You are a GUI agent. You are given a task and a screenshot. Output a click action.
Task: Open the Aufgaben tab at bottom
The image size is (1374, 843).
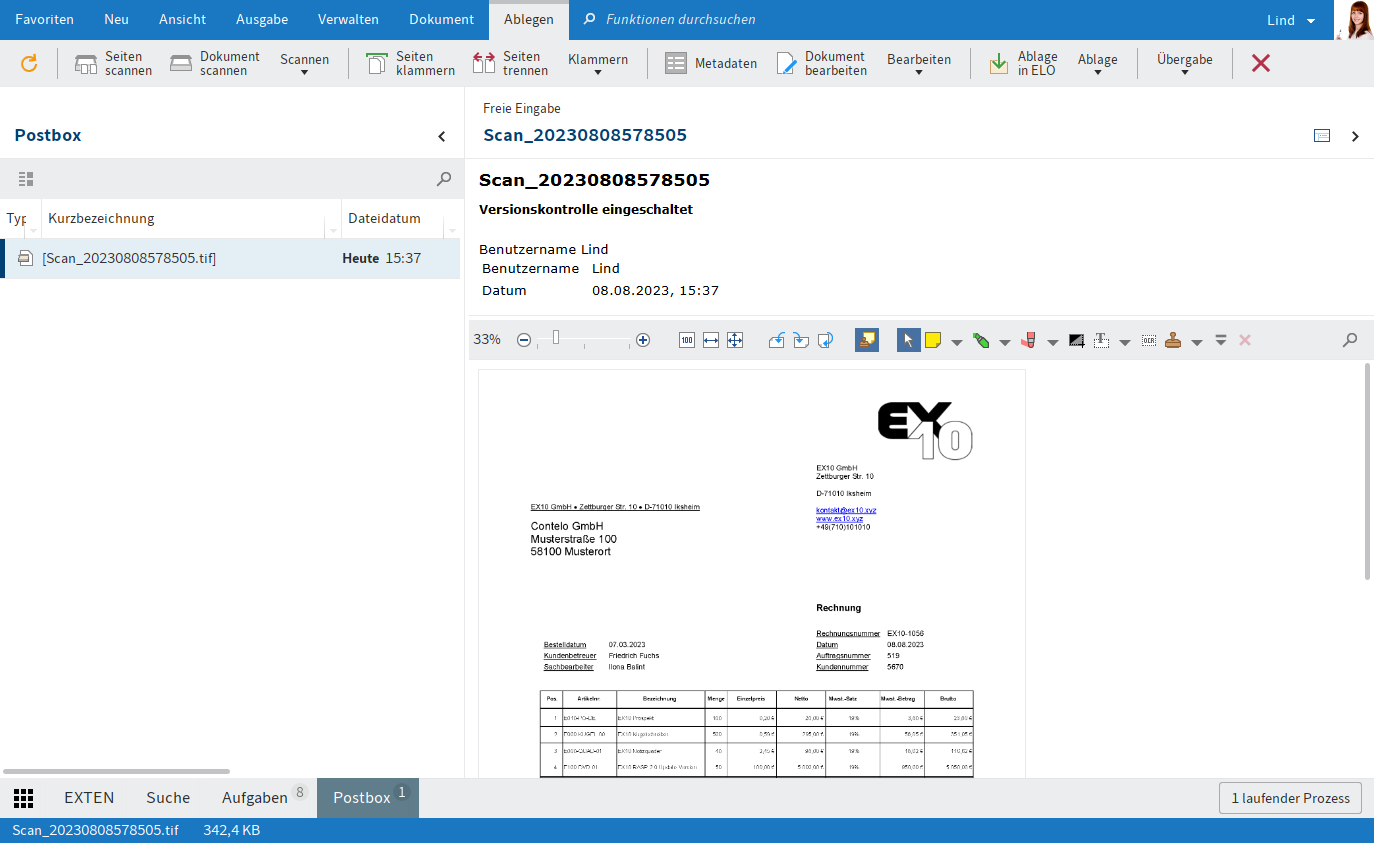point(255,797)
